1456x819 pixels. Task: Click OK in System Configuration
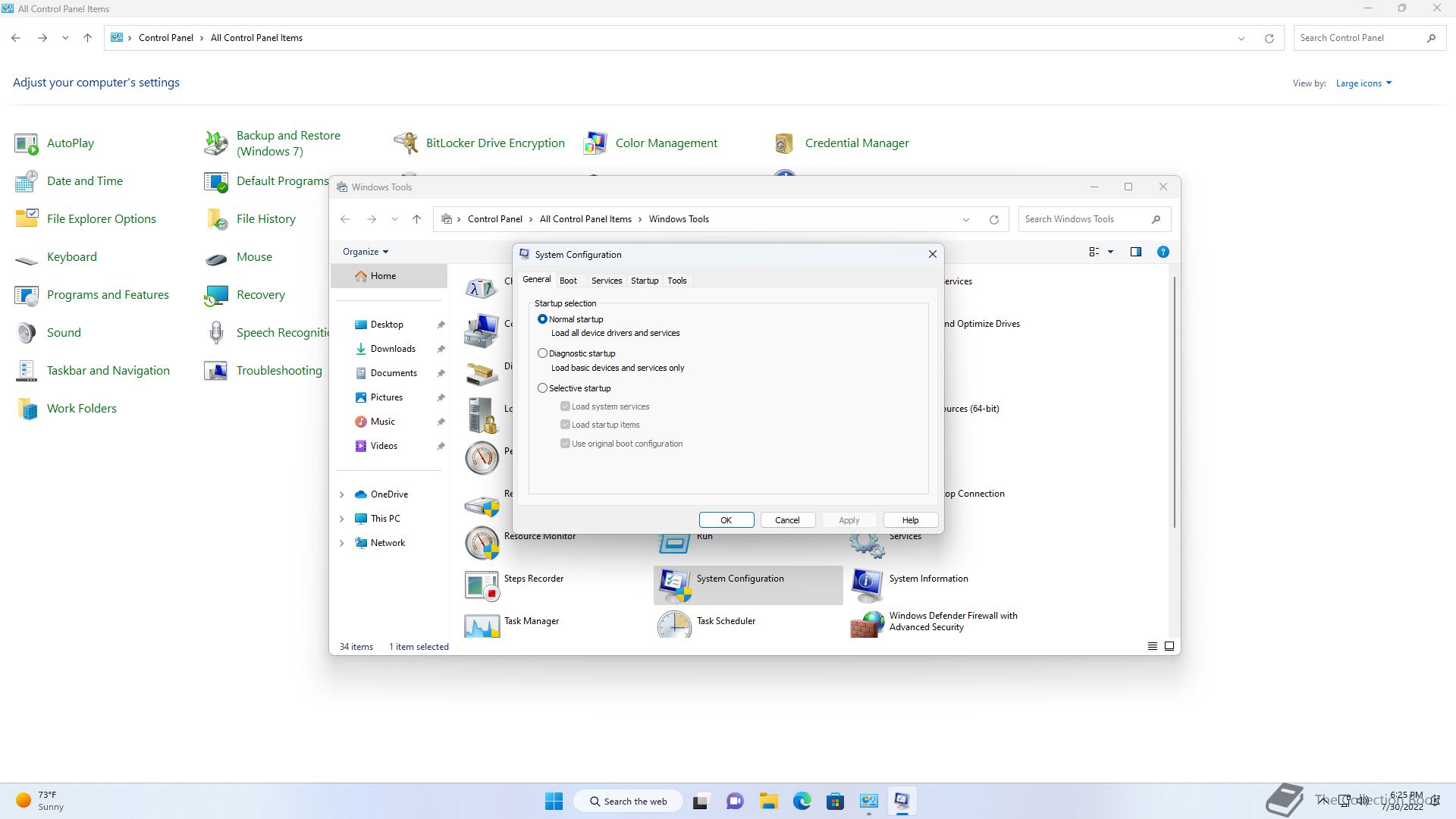726,520
